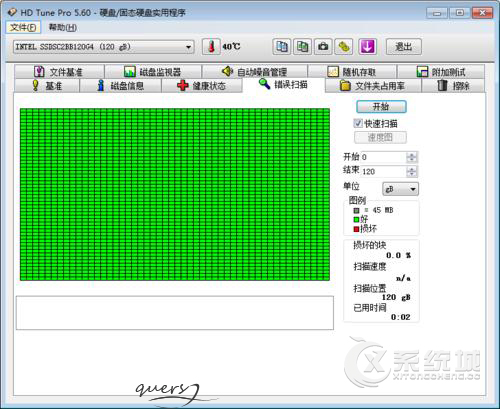The width and height of the screenshot is (500, 409).
Task: Open the 文件基准 tab
Action: (x=59, y=72)
